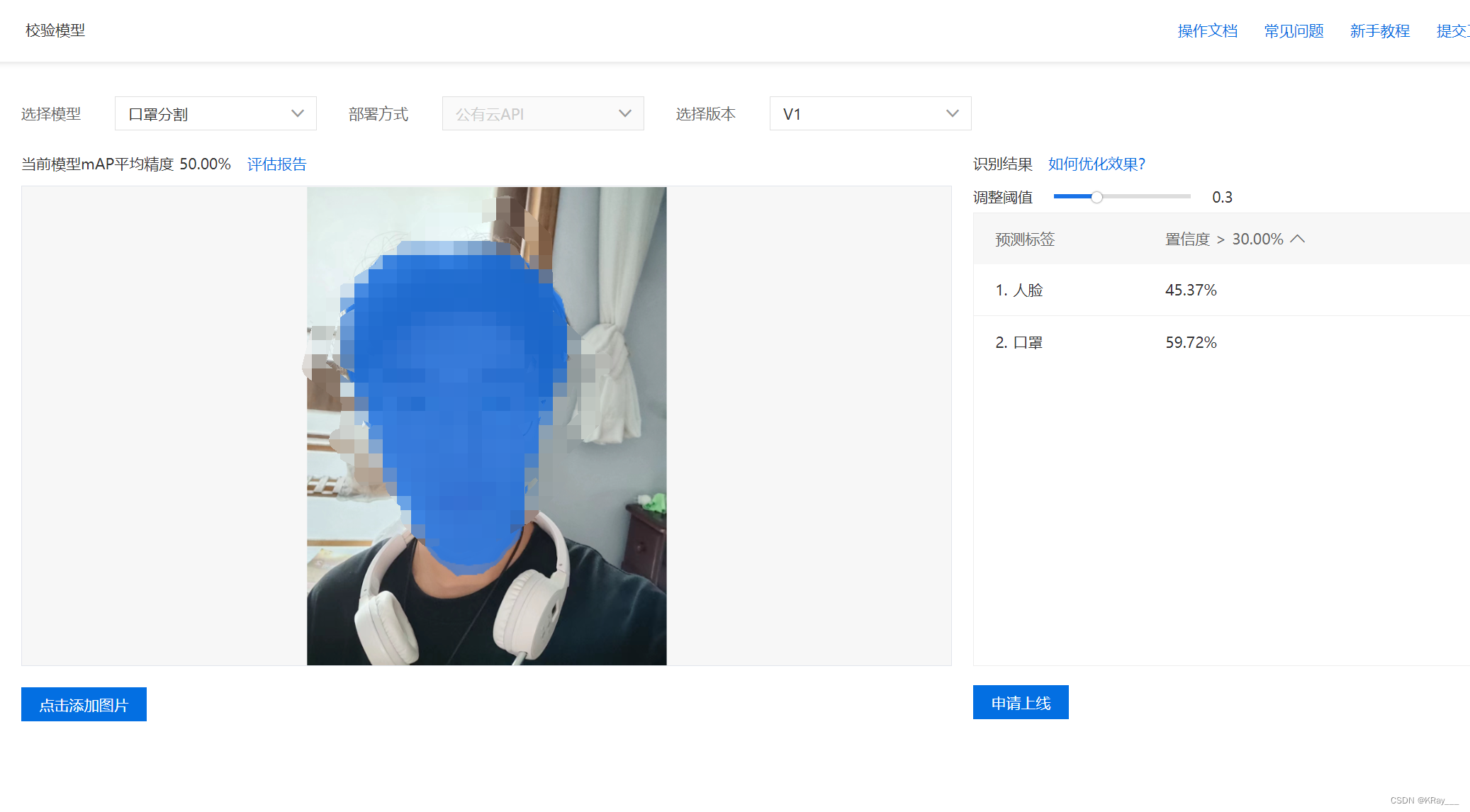Select the 1. 人脸 result row

pyautogui.click(x=1221, y=290)
